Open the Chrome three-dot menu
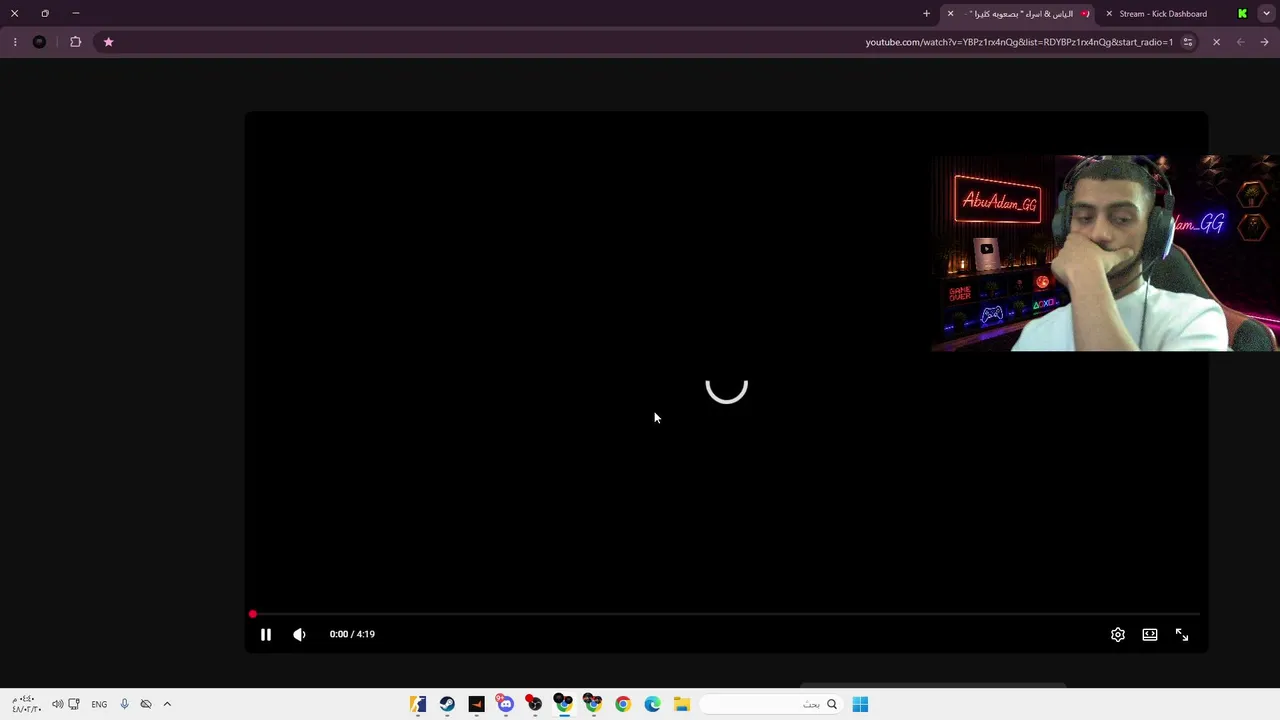 (15, 42)
